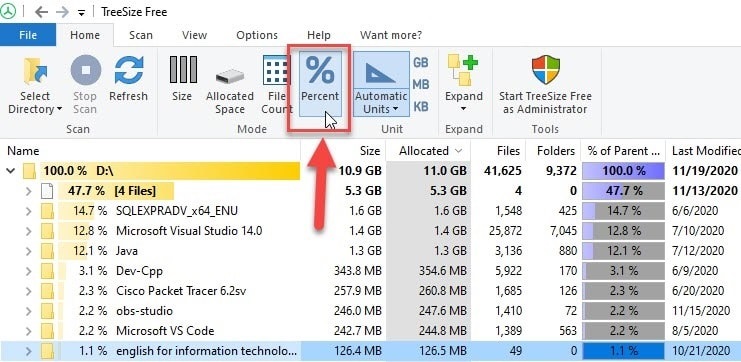741x362 pixels.
Task: Select the D:\ root row
Action: (x=370, y=171)
